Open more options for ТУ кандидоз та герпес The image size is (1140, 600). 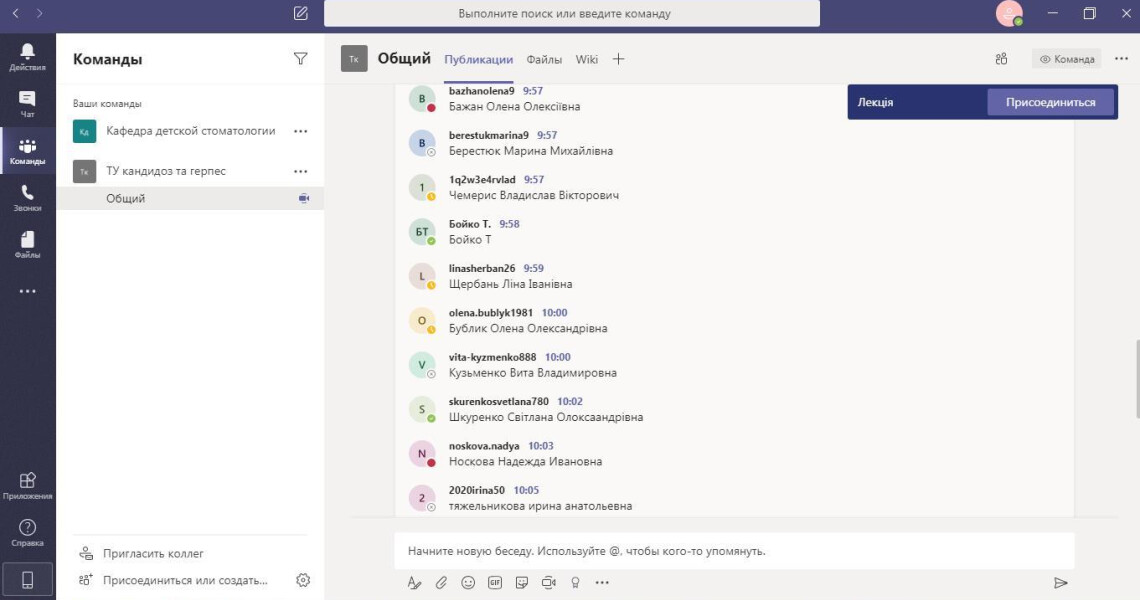[300, 171]
